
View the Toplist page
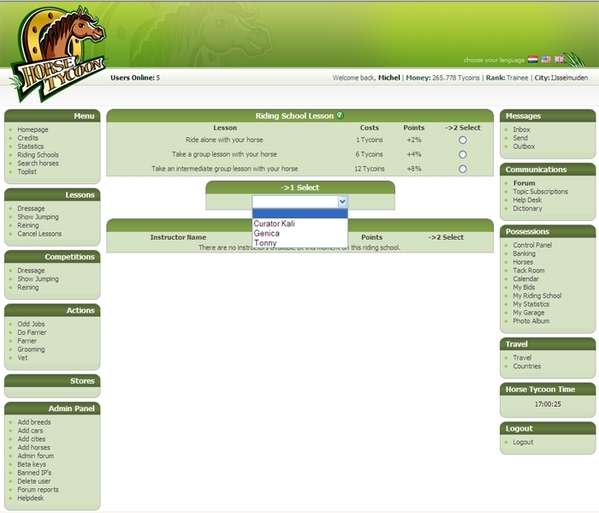[x=27, y=172]
